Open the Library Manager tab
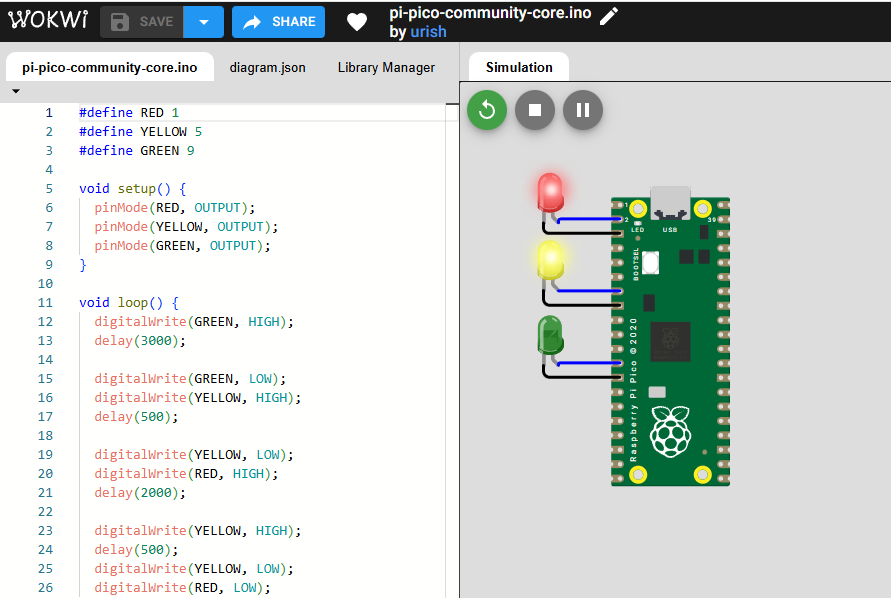This screenshot has height=598, width=891. coord(386,68)
